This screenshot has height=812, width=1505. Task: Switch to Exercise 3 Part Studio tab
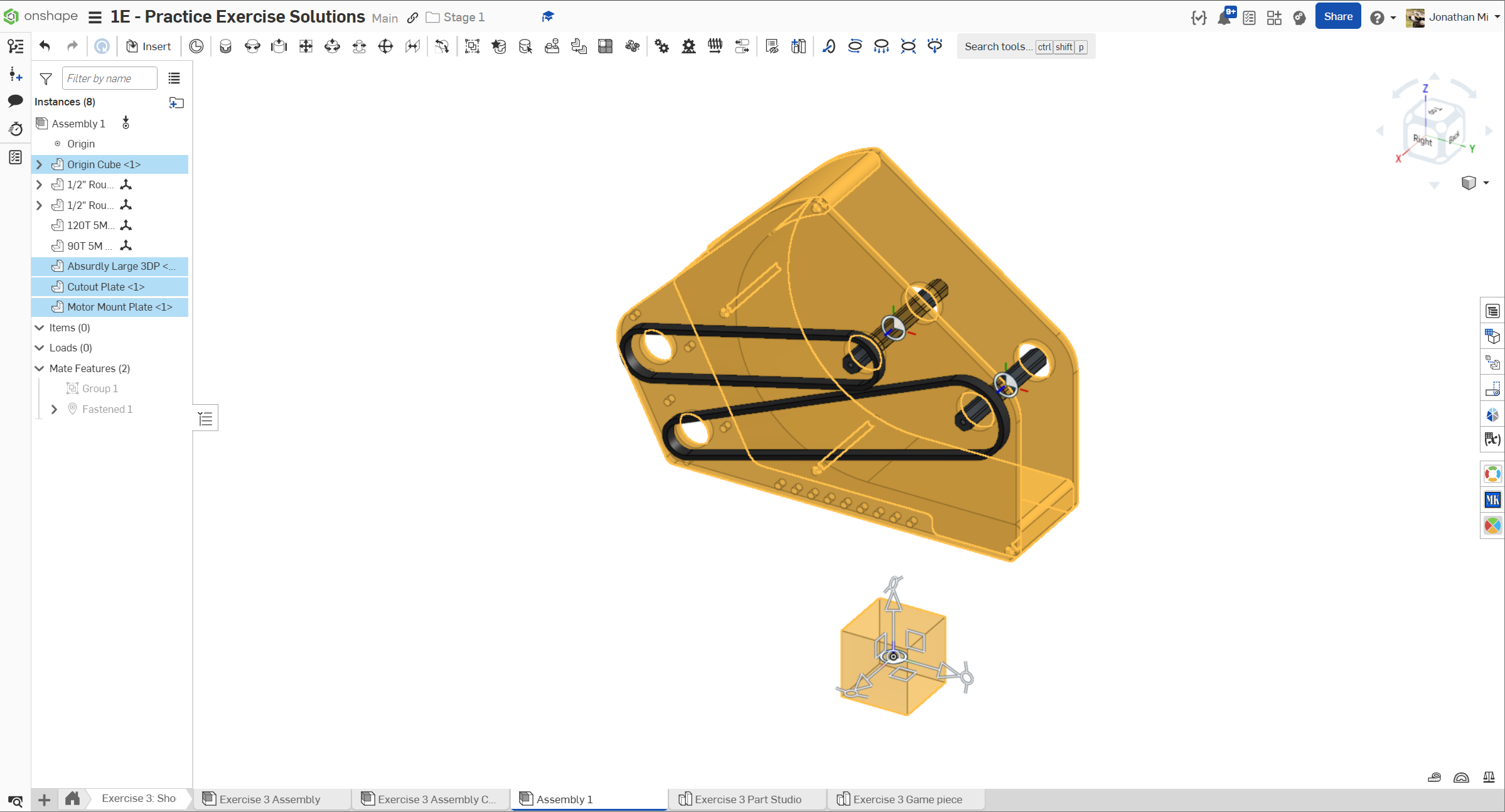747,799
